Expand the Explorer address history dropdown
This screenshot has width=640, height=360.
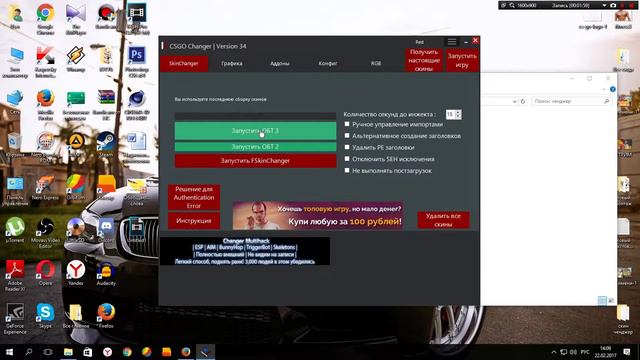515,101
